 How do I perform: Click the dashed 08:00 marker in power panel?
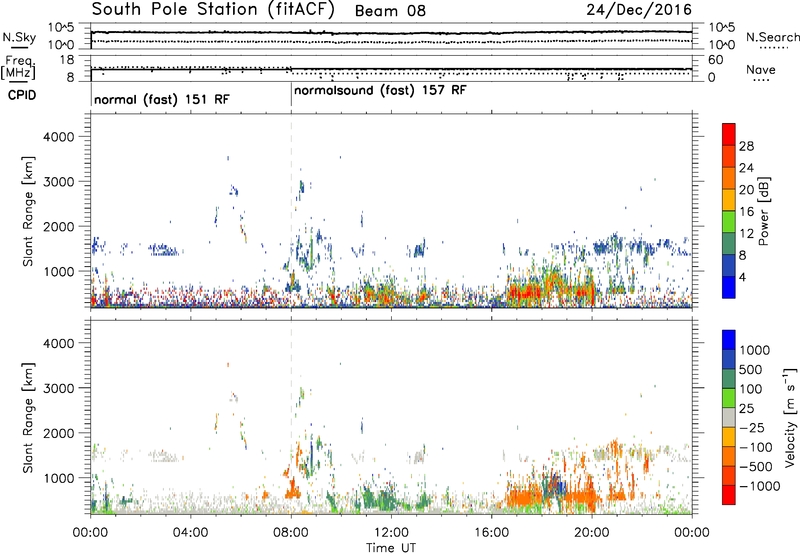291,211
